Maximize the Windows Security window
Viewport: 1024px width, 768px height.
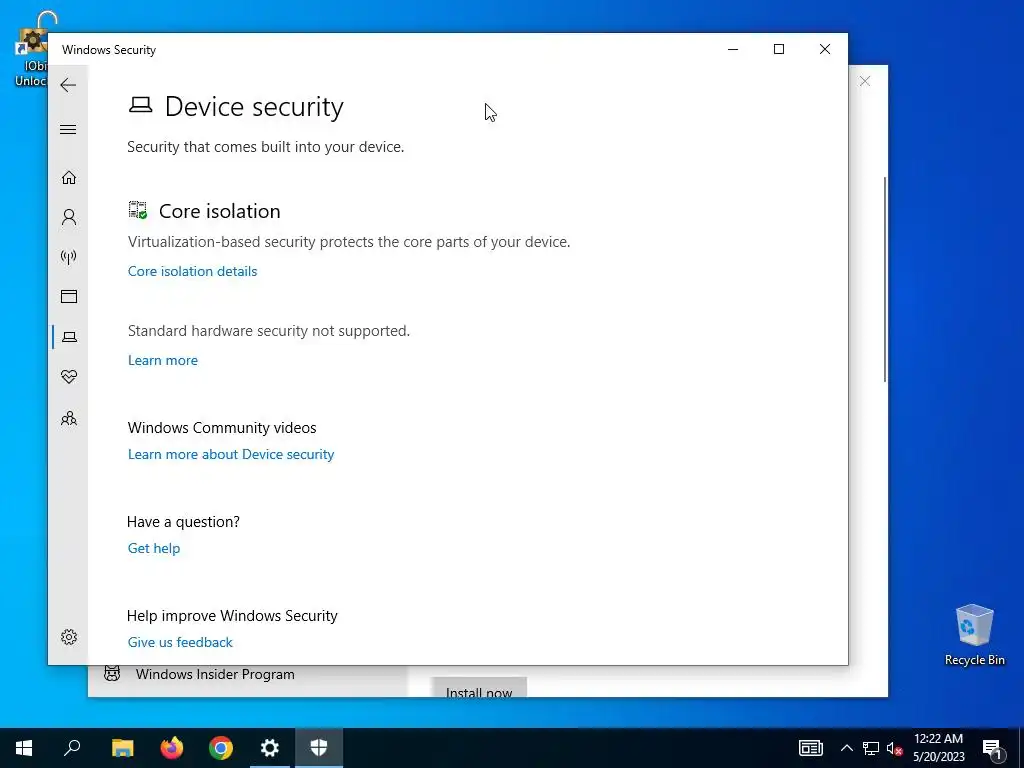pos(778,50)
